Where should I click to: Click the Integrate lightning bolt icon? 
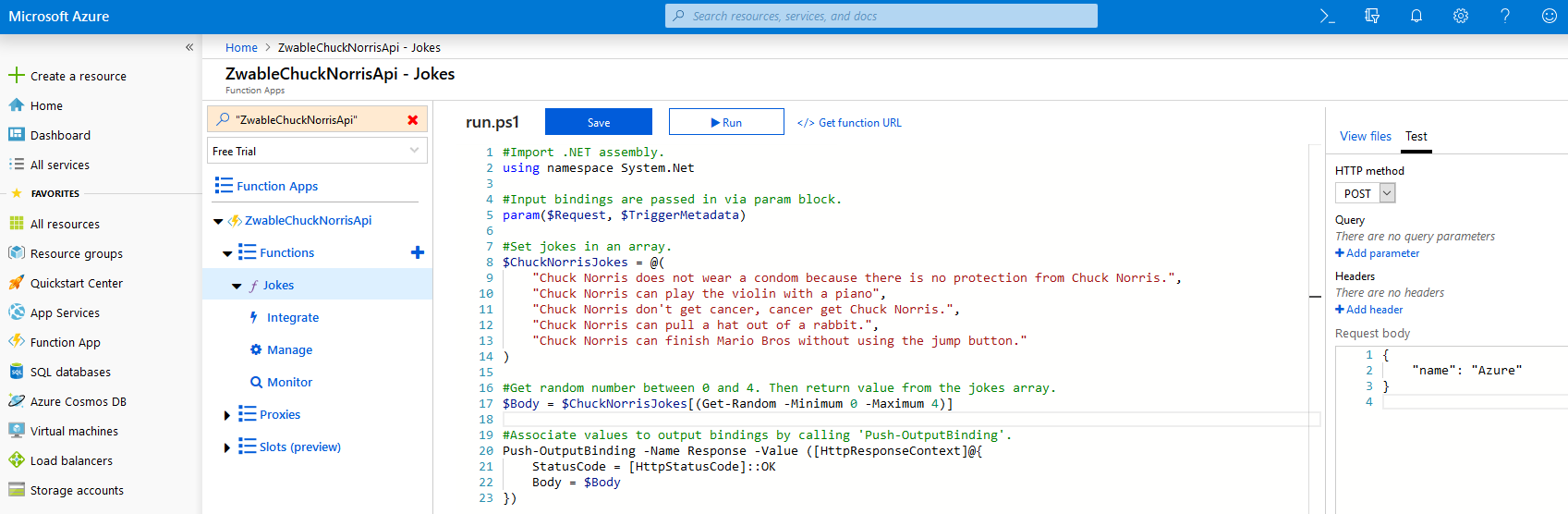coord(254,317)
